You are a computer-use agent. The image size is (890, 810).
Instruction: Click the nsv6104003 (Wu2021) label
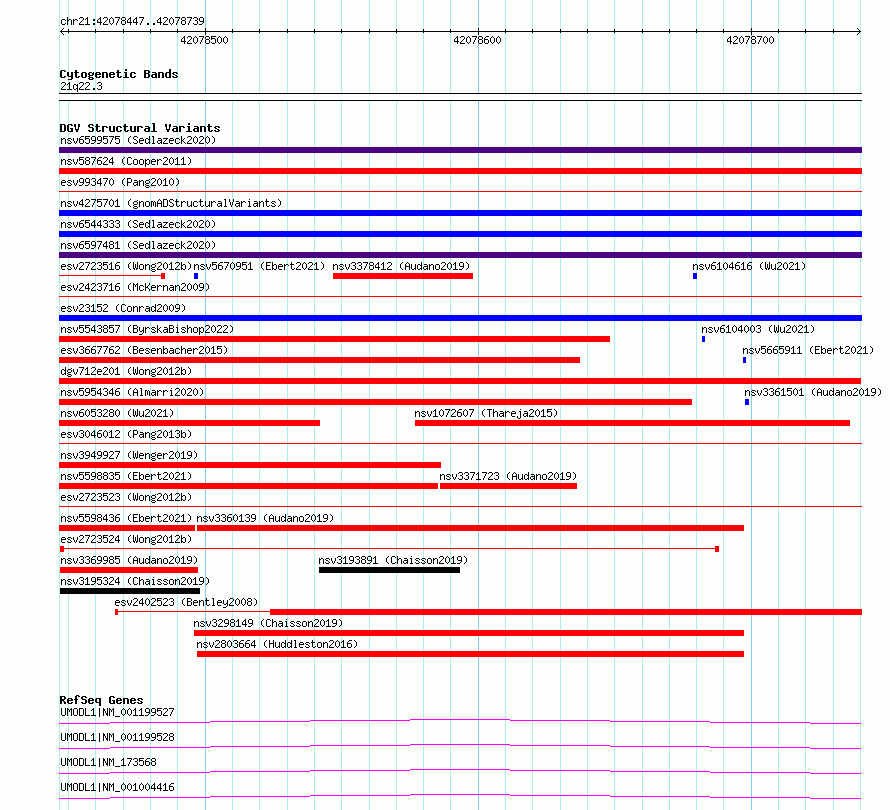pyautogui.click(x=758, y=329)
